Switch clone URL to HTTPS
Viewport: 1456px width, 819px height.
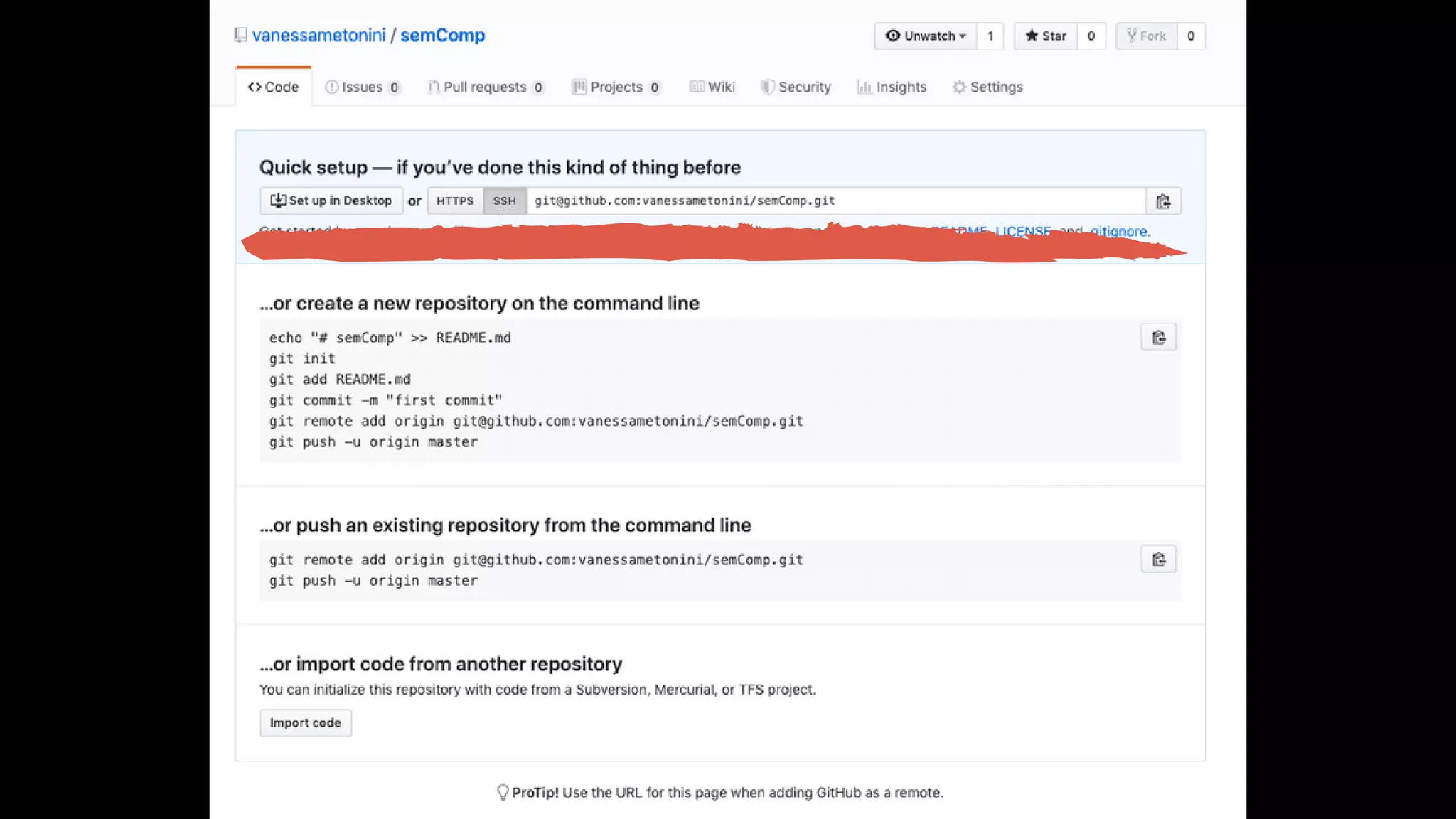click(455, 201)
